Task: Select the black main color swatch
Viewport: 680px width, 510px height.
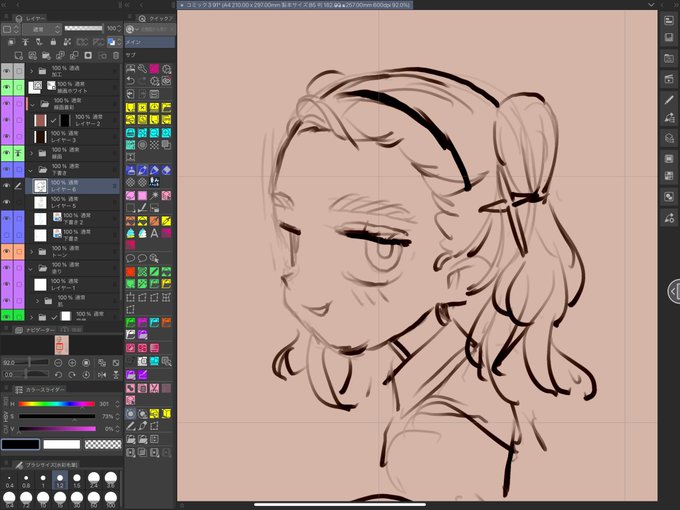Action: tap(20, 444)
